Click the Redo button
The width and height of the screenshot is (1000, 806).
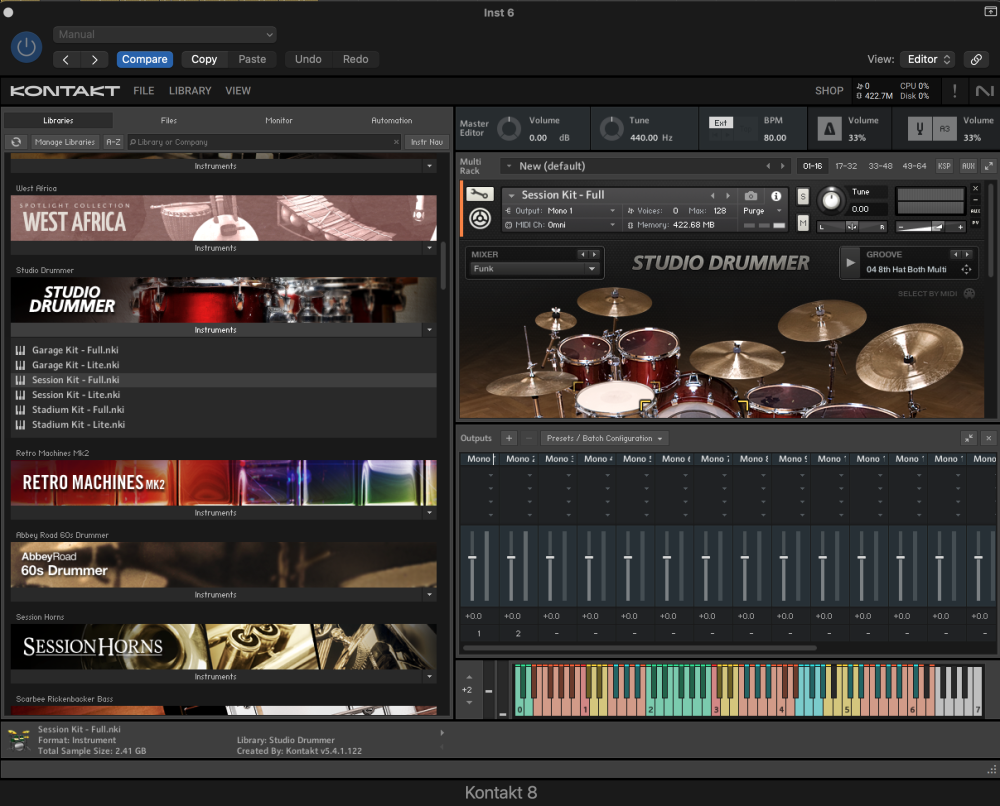point(355,59)
